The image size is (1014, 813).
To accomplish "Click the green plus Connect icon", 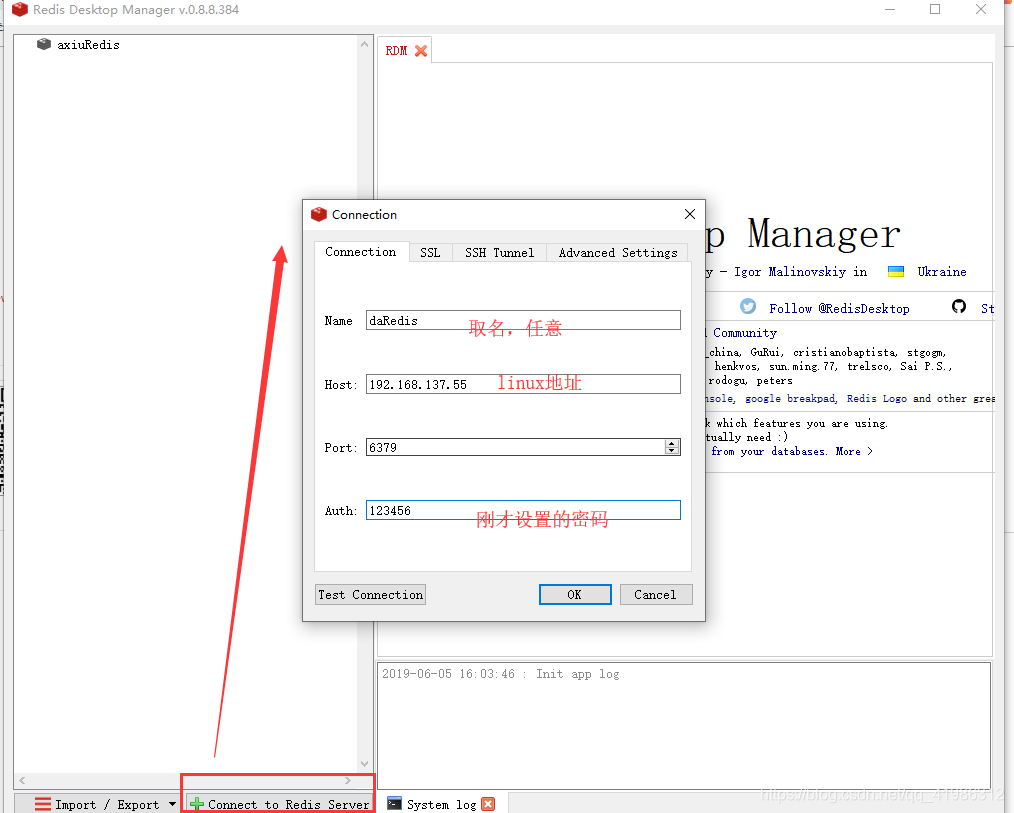I will coord(197,804).
